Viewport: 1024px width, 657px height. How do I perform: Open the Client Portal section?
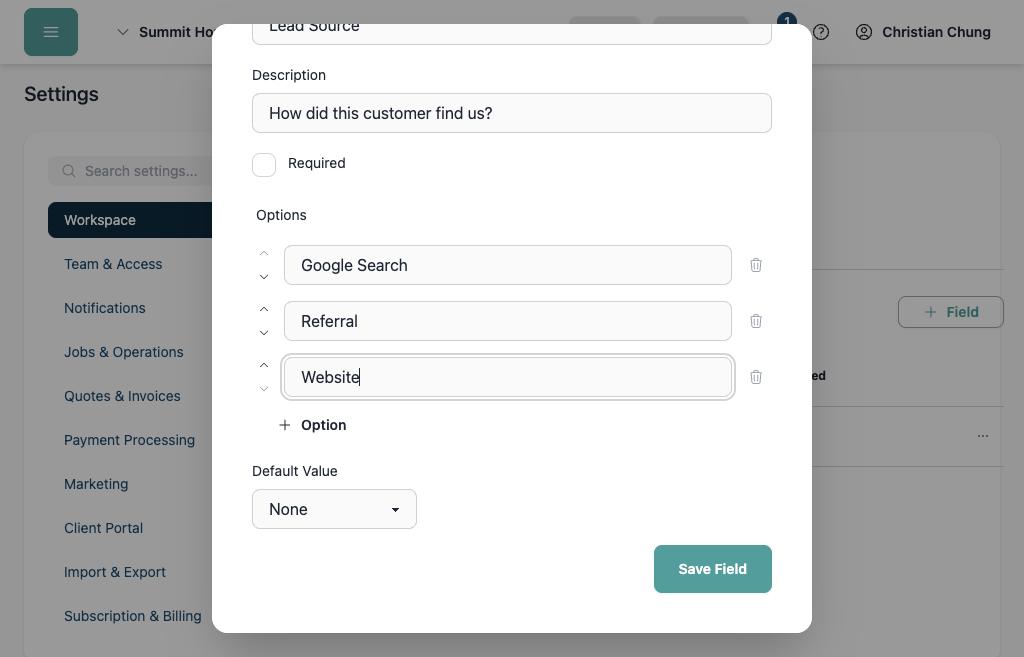[x=103, y=528]
